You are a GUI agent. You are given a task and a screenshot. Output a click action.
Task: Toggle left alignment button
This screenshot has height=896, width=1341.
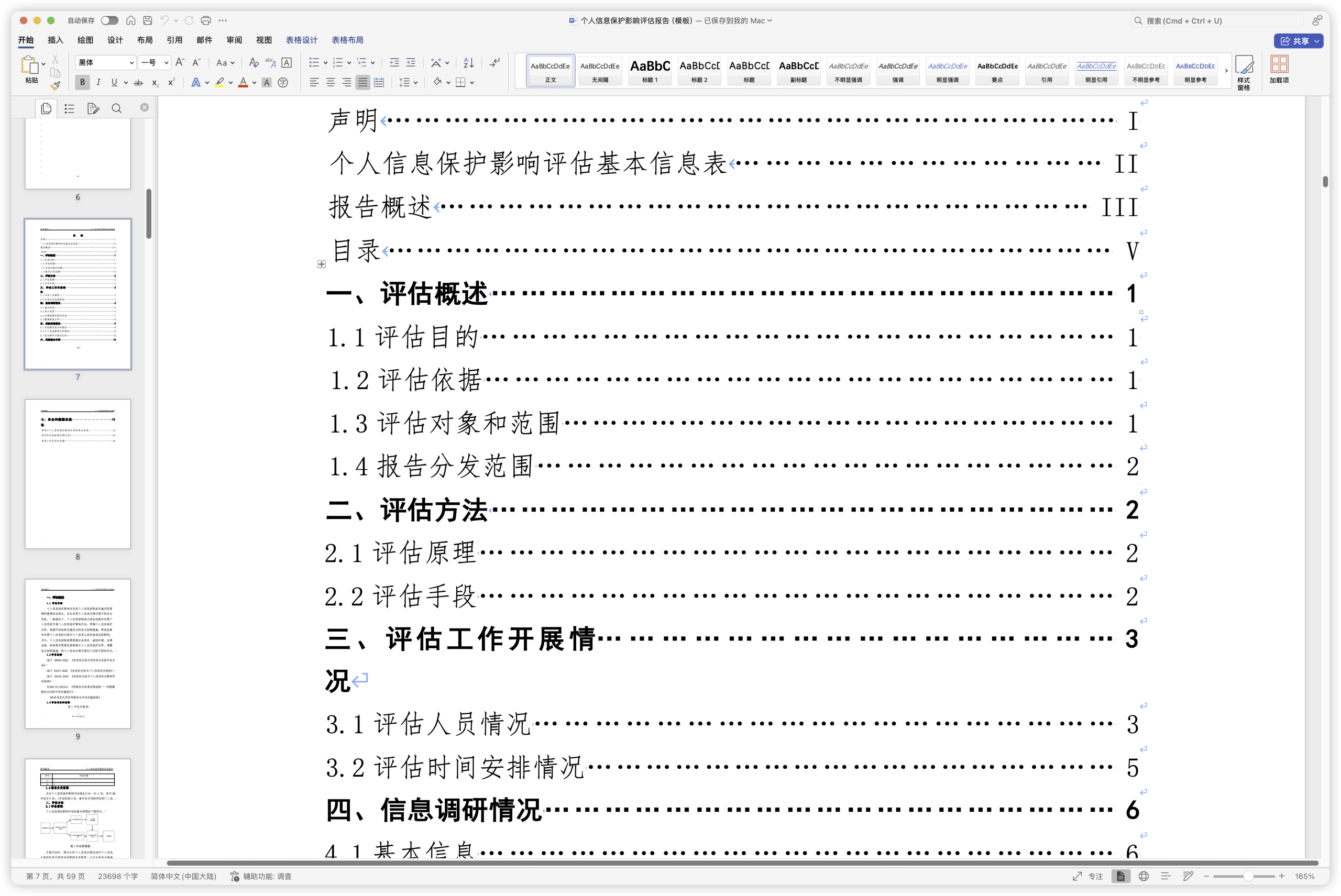[x=314, y=82]
